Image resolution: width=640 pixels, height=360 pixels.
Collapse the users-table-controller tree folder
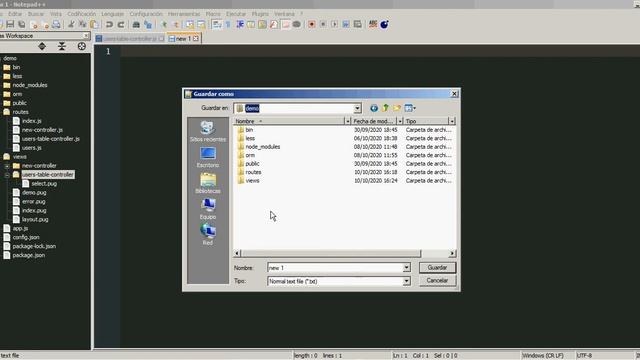point(7,175)
